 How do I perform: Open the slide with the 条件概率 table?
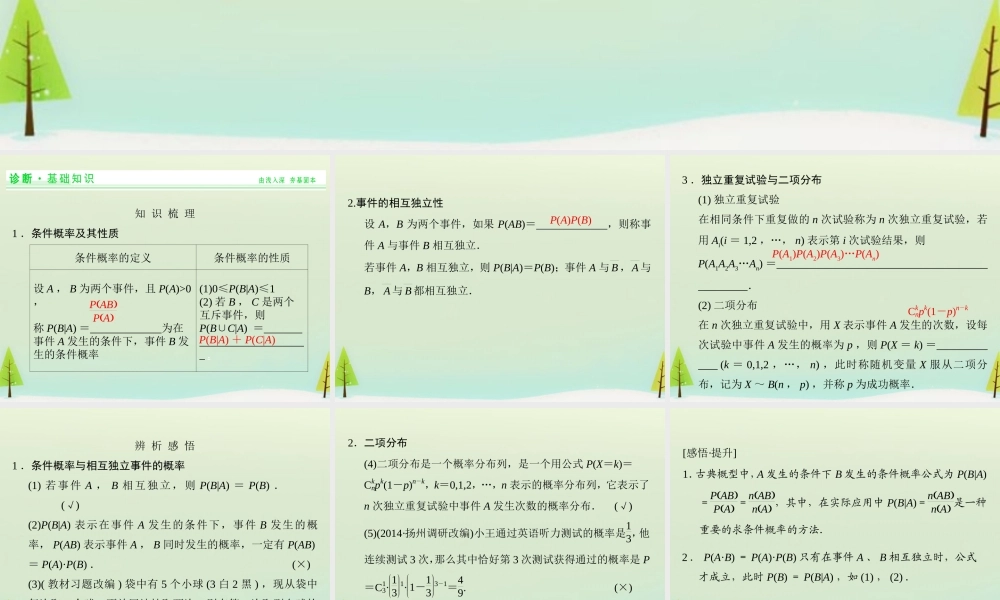[x=165, y=276]
